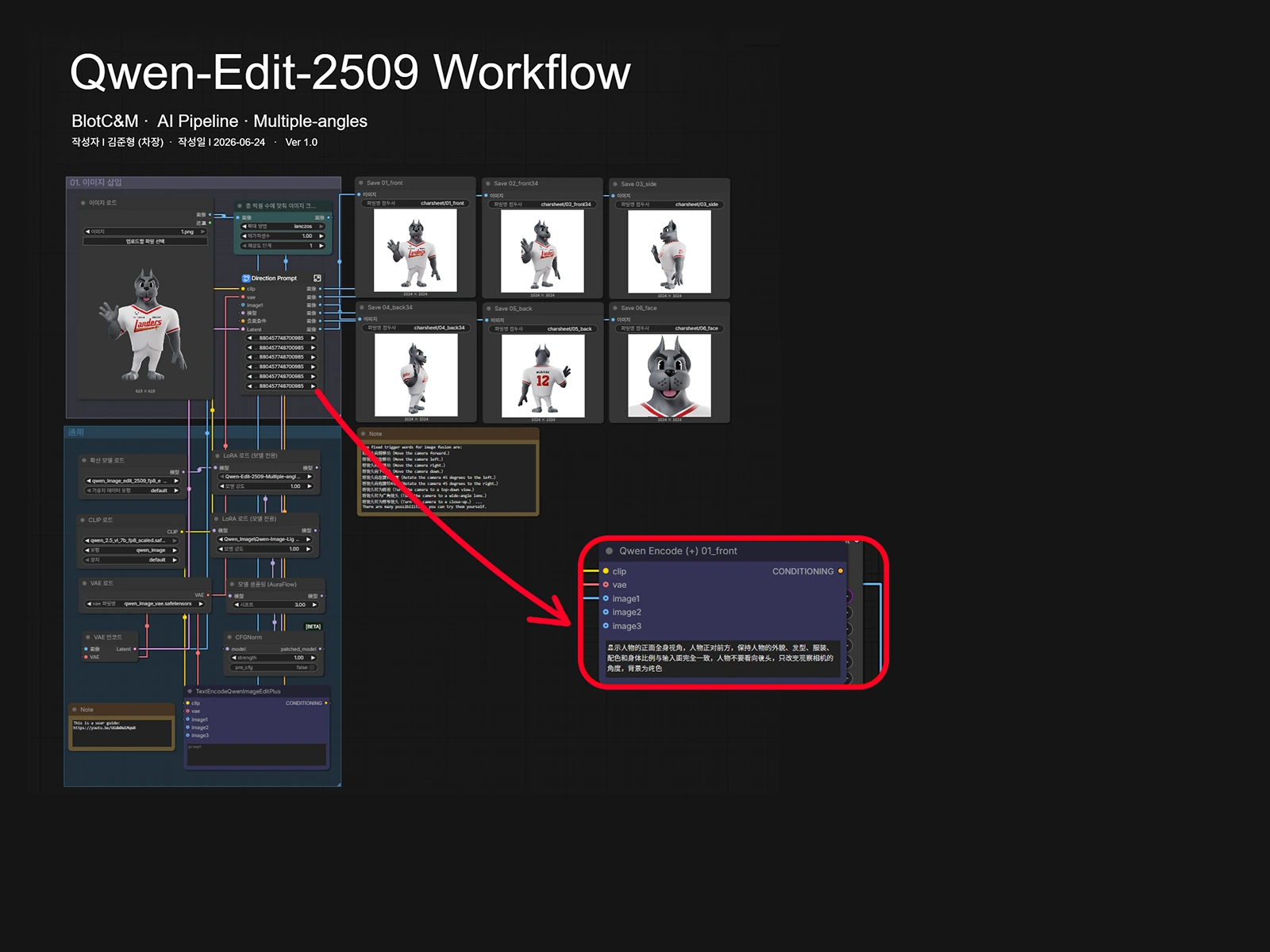
Task: Click the image2 input socket on Qwen Encode
Action: tap(606, 612)
